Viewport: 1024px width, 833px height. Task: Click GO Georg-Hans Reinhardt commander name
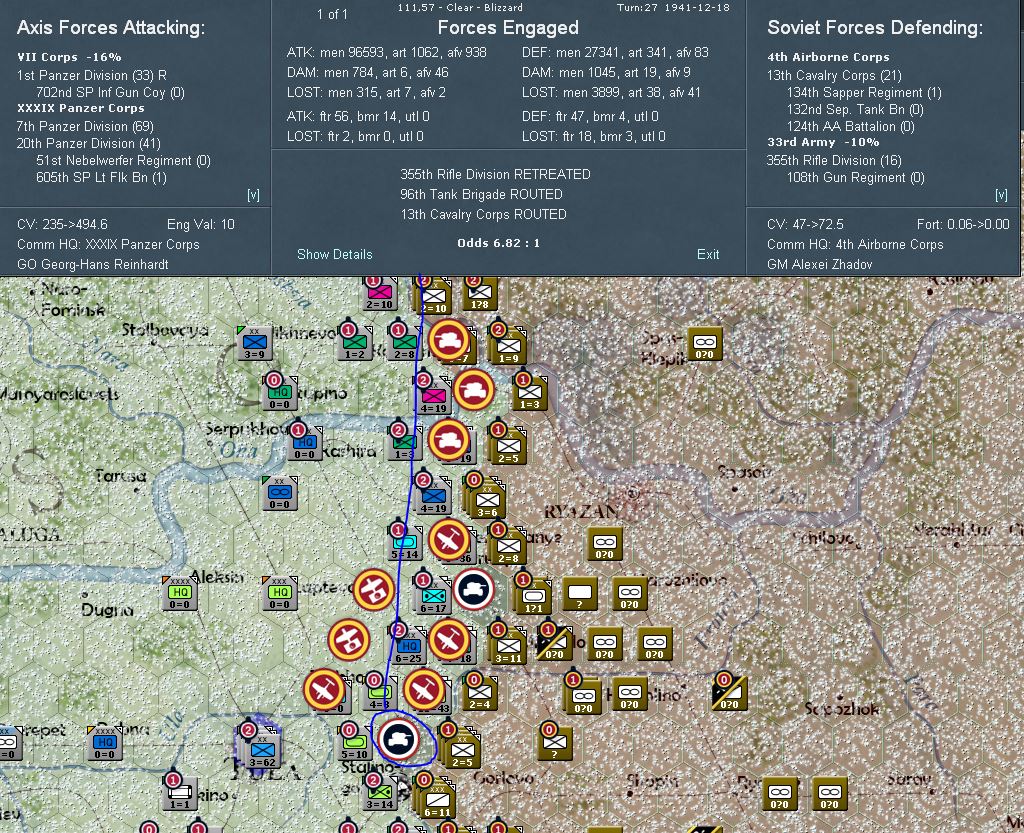point(93,264)
